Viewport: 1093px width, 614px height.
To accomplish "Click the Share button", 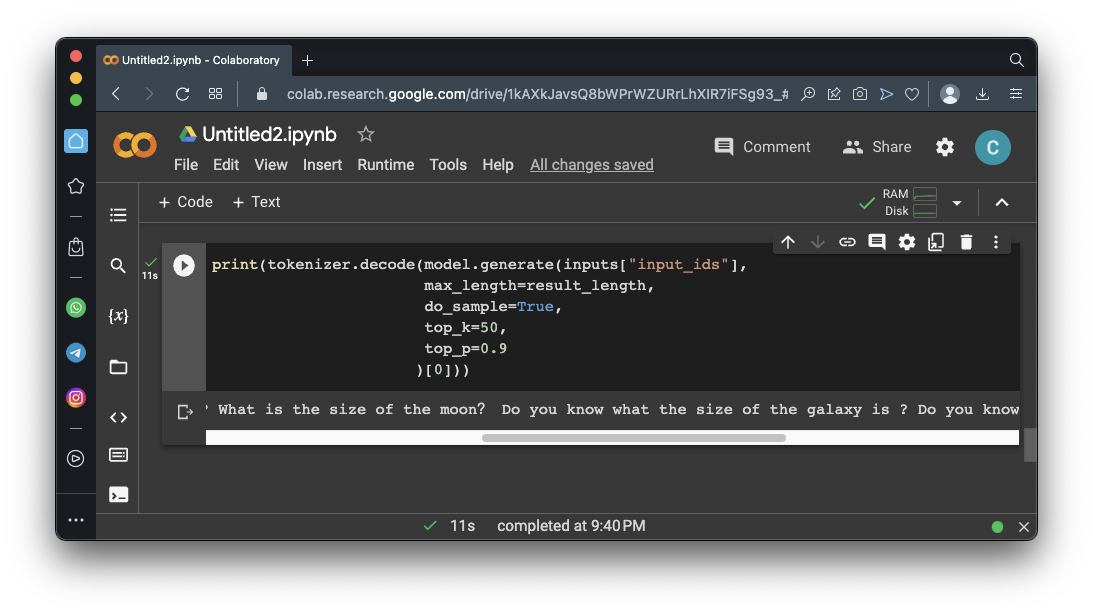I will [x=877, y=147].
